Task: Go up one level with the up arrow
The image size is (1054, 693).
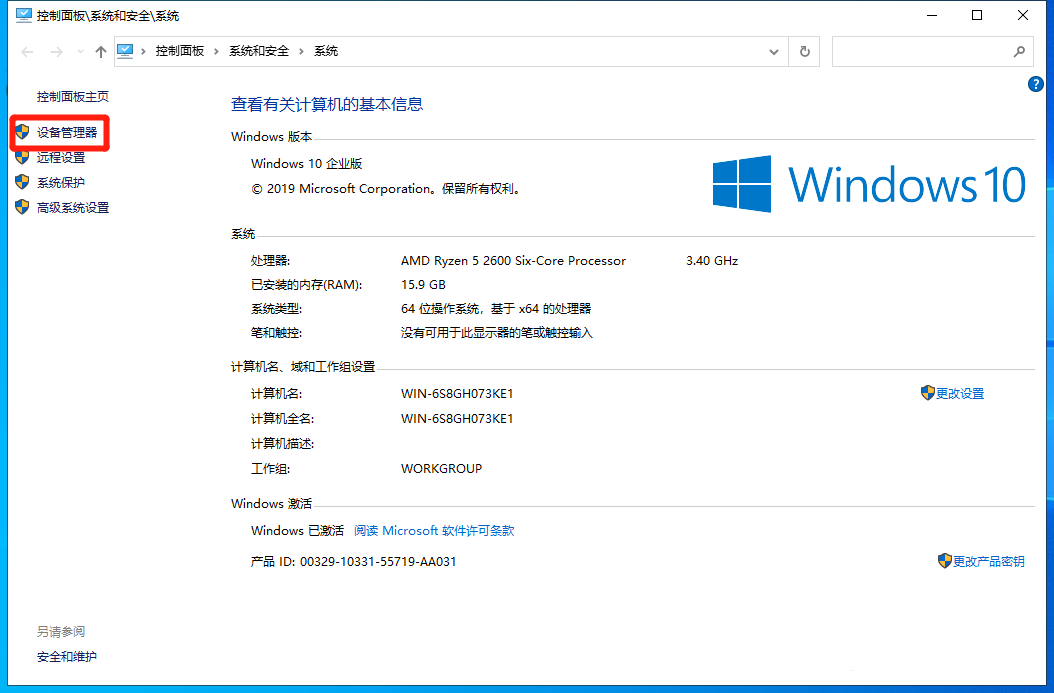Action: 101,52
